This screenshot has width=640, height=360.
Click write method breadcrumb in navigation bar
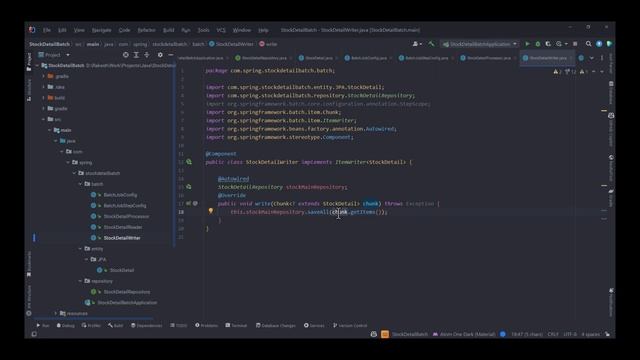(x=268, y=44)
